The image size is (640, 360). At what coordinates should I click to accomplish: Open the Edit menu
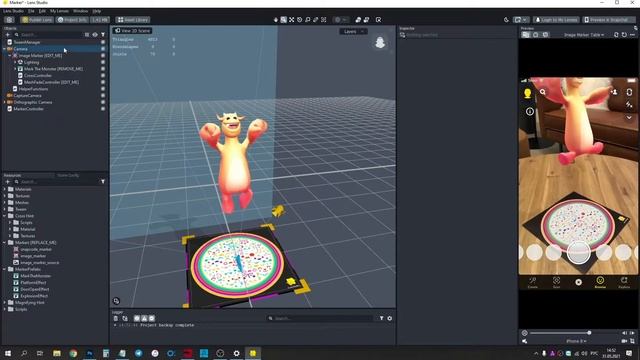click(x=42, y=11)
